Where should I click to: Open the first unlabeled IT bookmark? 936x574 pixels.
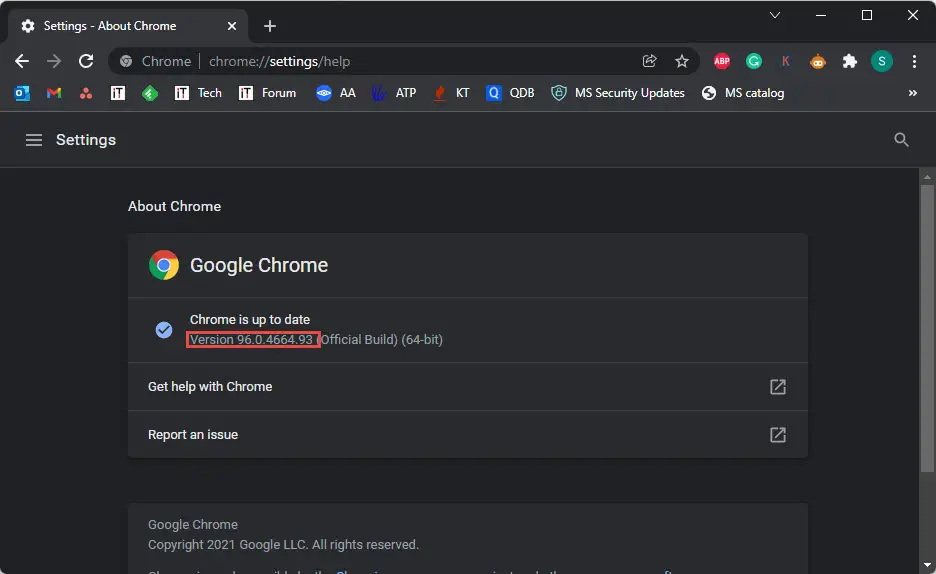(x=118, y=93)
